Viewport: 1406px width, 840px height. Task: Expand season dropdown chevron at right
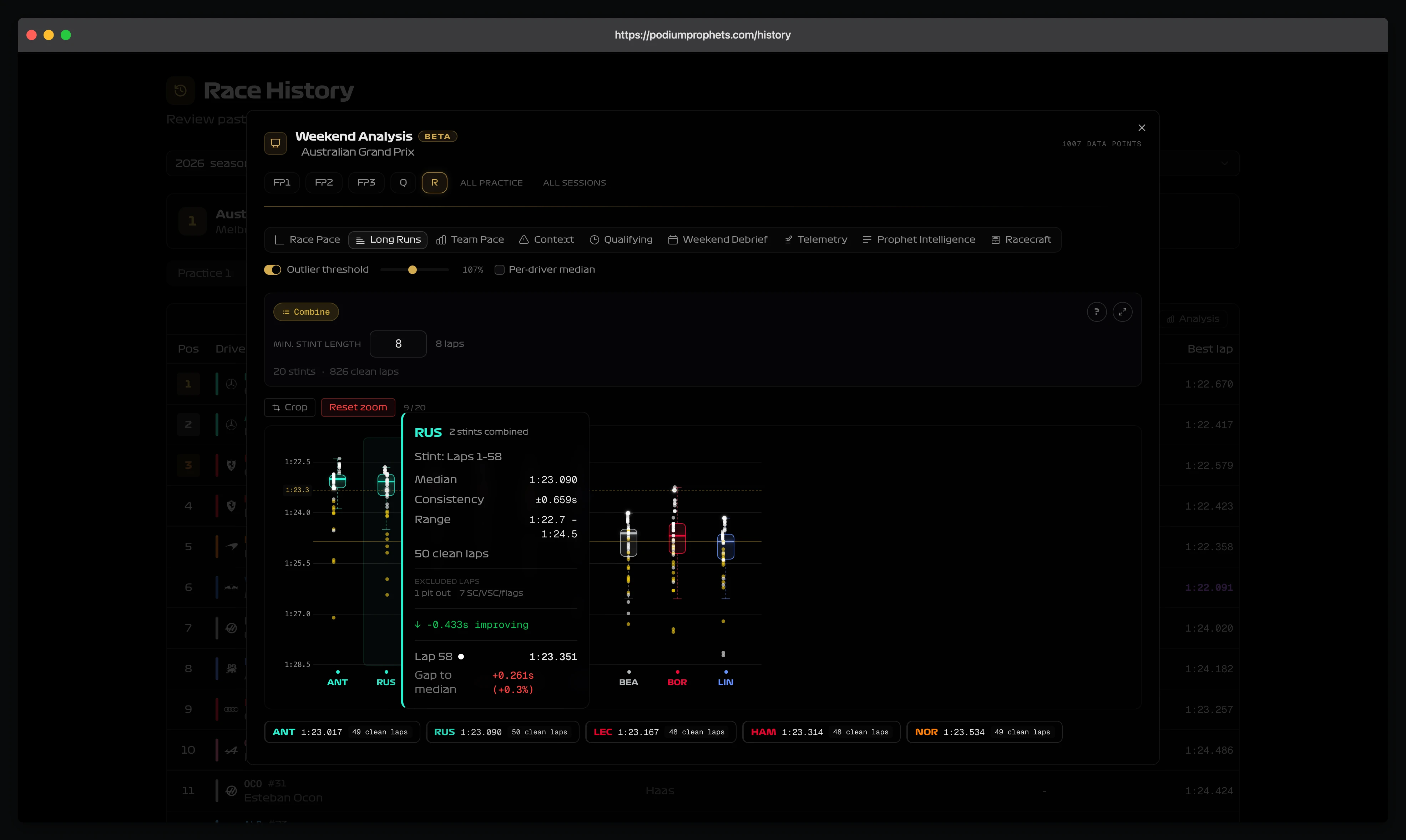point(1224,163)
